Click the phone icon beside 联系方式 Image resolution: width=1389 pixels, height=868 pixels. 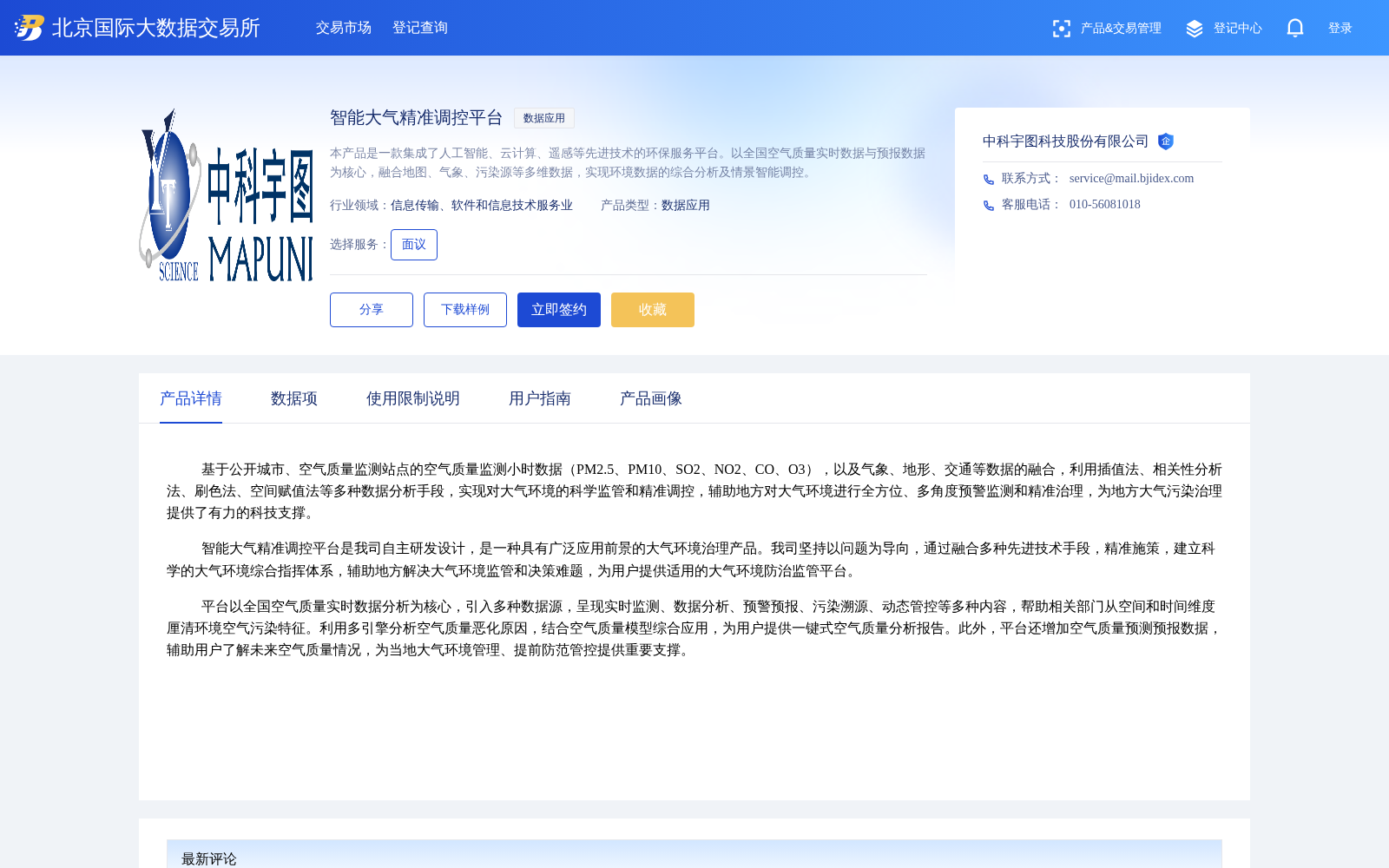[x=989, y=180]
